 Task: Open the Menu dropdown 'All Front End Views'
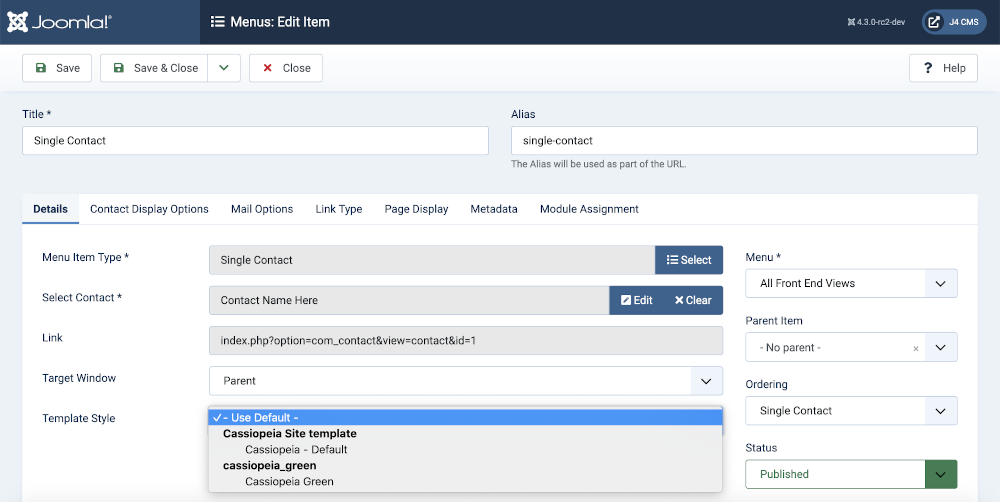click(x=851, y=283)
